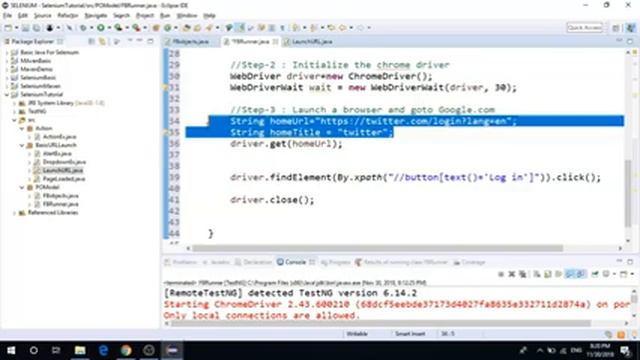The image size is (640, 360).
Task: Collapse the src folder
Action: click(x=15, y=120)
